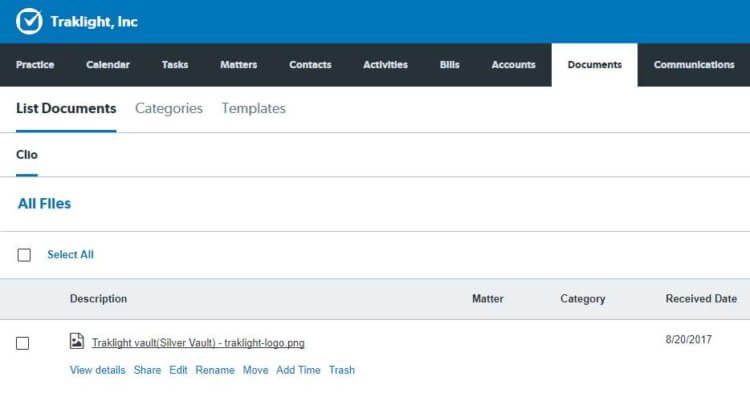Click the 8/20/2017 received date cell
This screenshot has width=750, height=393.
(x=688, y=339)
